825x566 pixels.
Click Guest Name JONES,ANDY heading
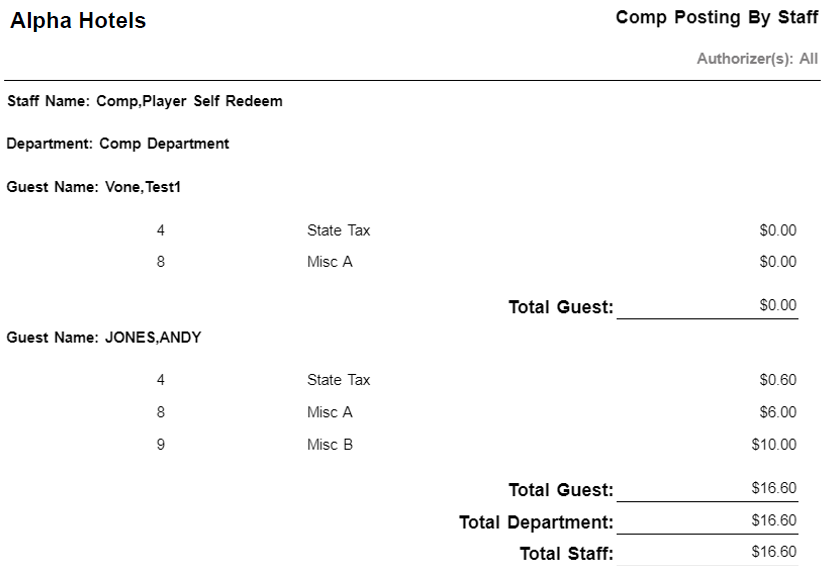104,337
